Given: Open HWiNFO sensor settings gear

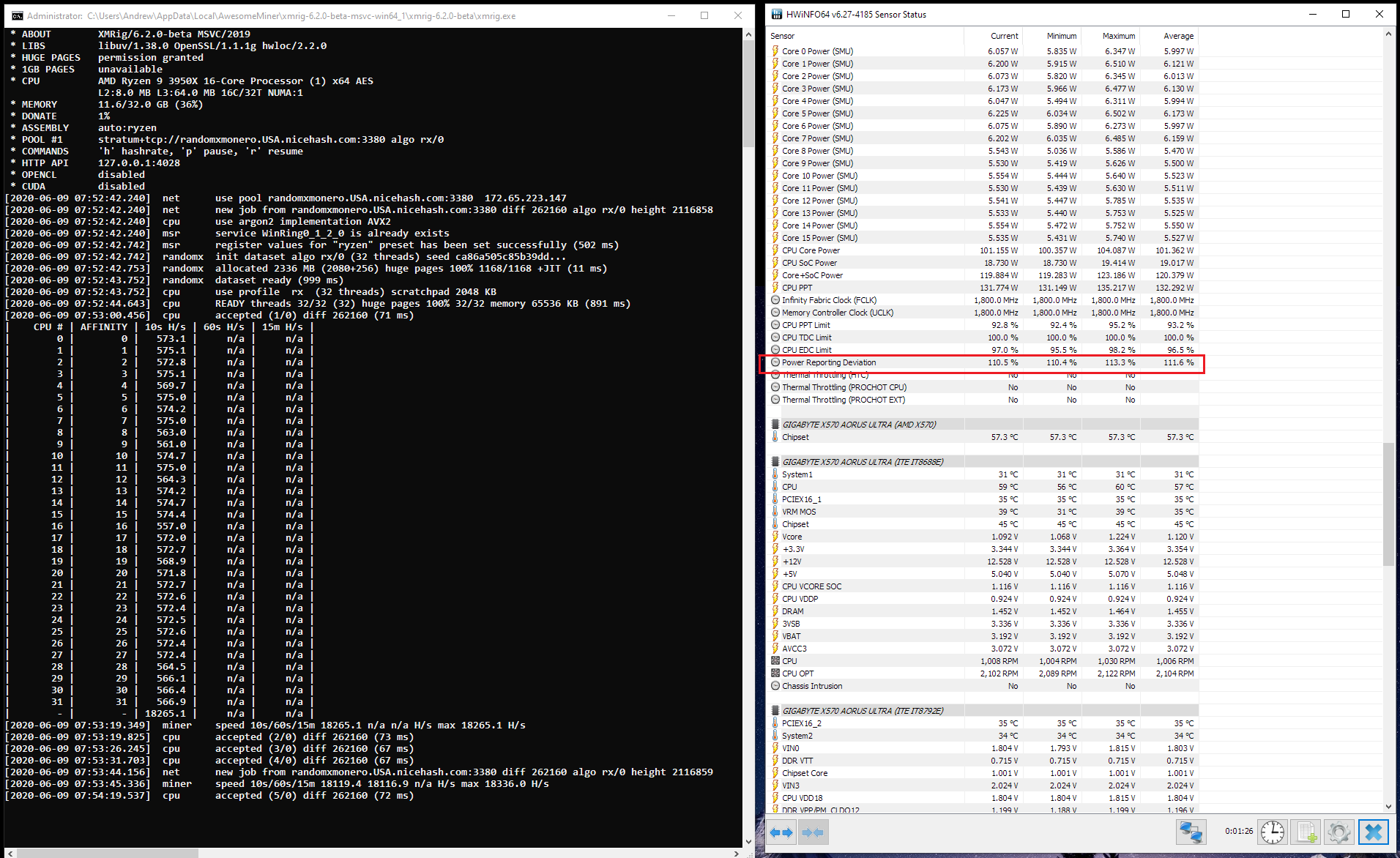Looking at the screenshot, I should 1339,832.
